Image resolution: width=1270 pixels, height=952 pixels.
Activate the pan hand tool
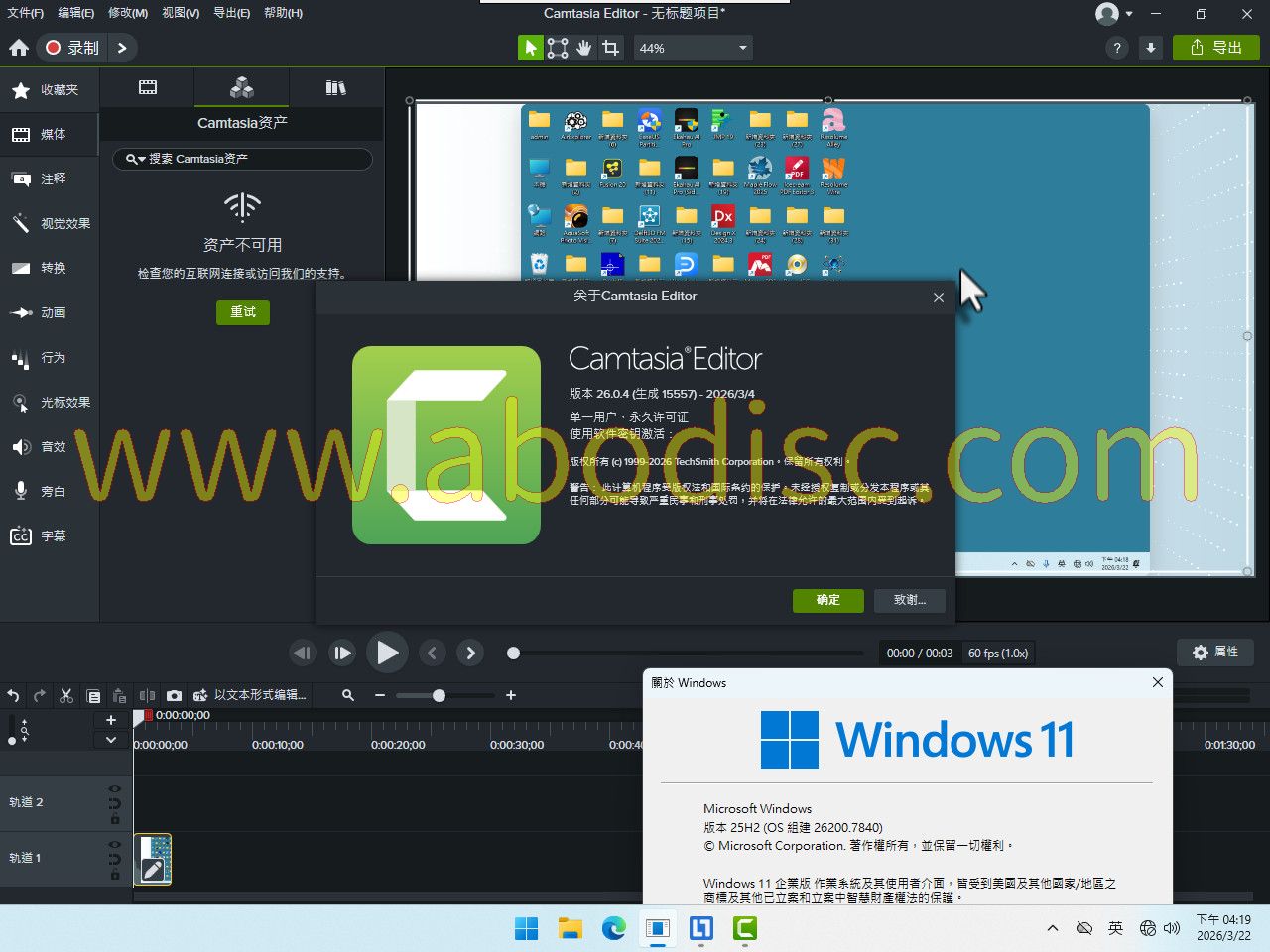pyautogui.click(x=584, y=48)
